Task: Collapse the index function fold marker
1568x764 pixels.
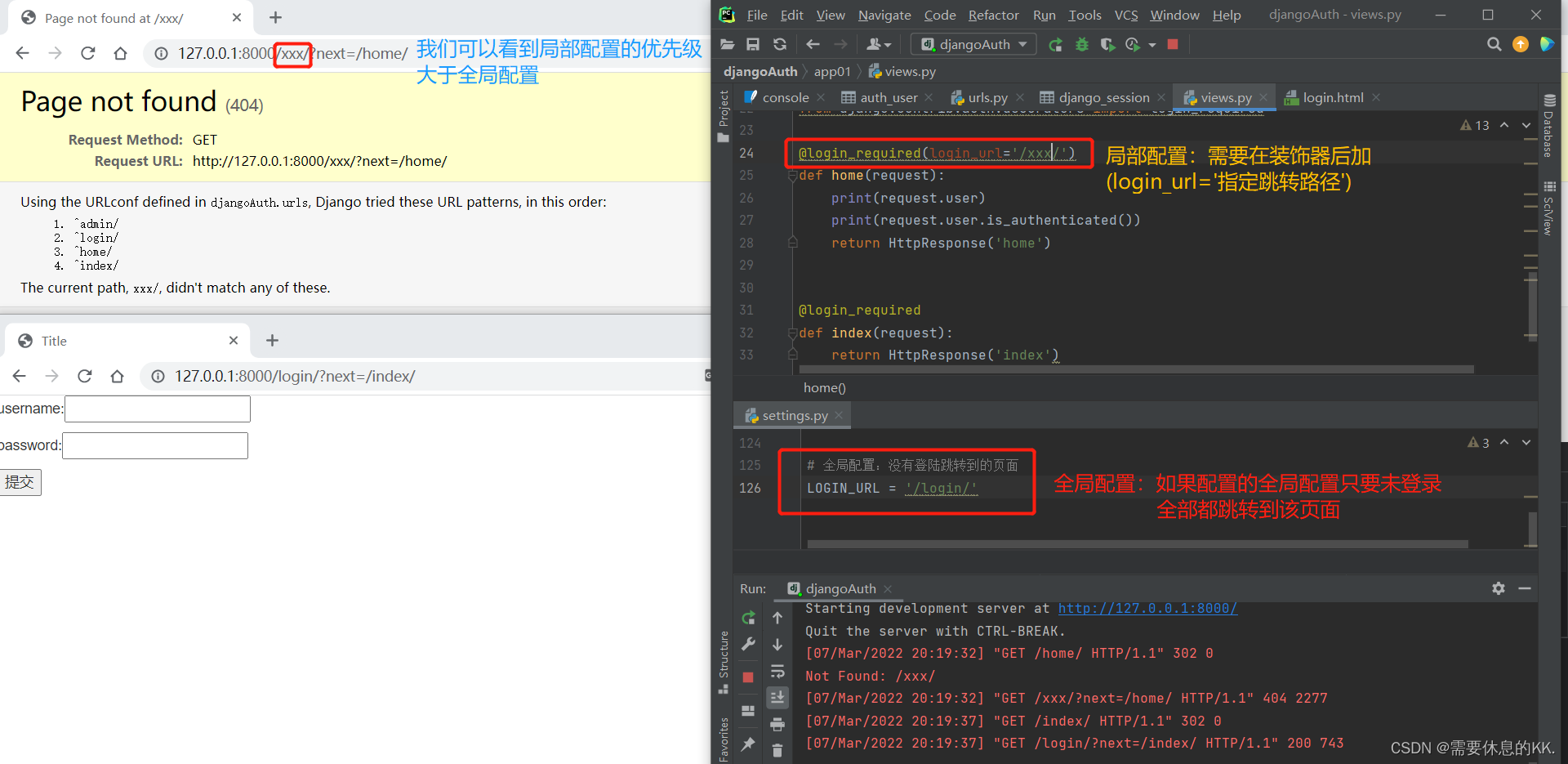Action: point(792,333)
